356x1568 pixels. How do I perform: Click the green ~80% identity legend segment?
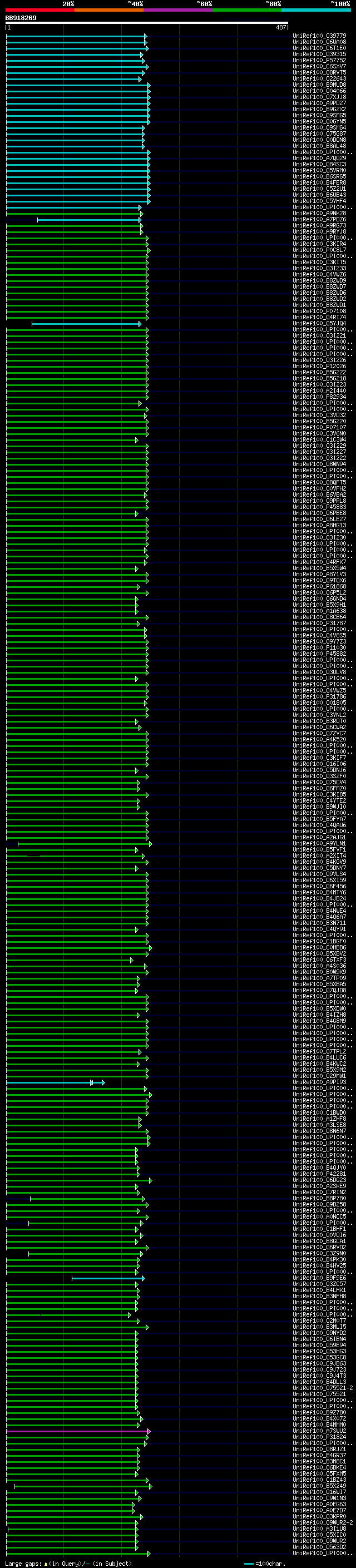point(246,10)
